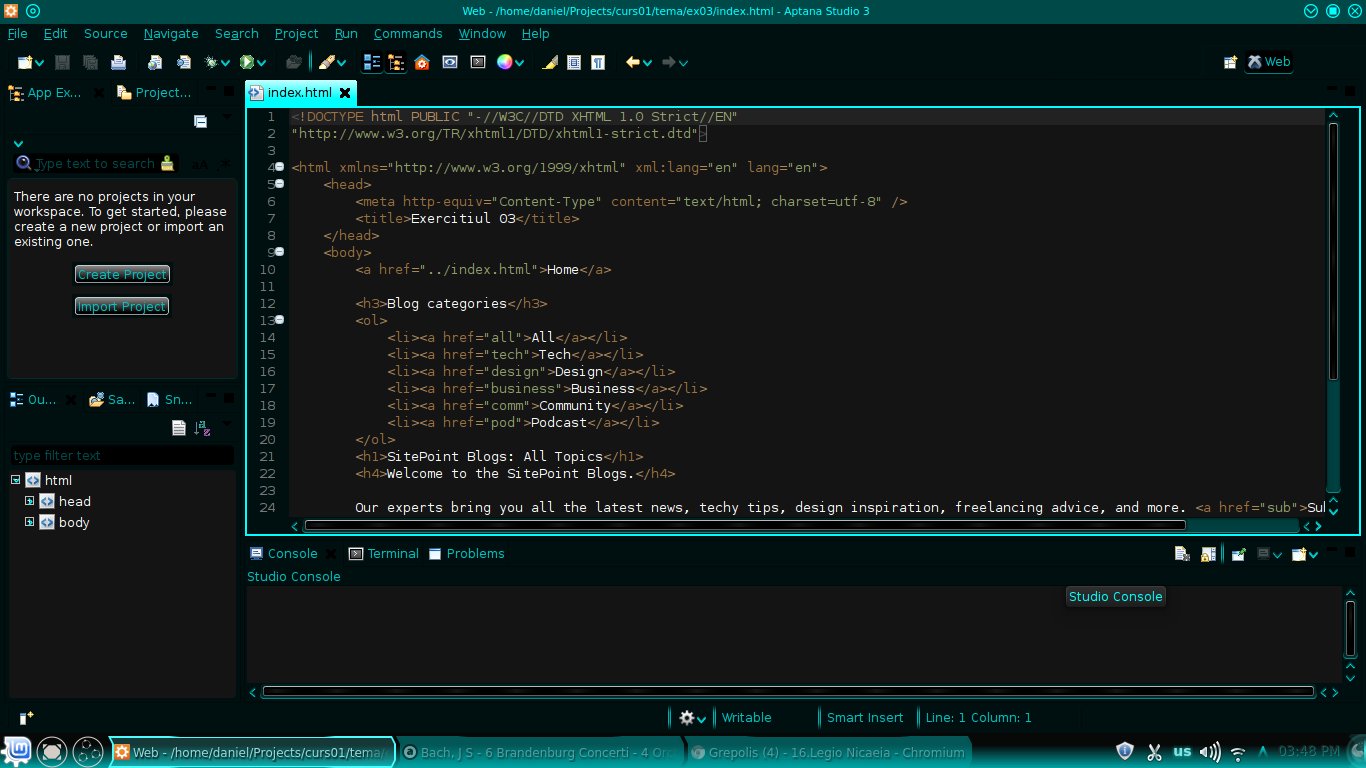1366x768 pixels.
Task: Click the Pin Console icon
Action: coord(1238,554)
